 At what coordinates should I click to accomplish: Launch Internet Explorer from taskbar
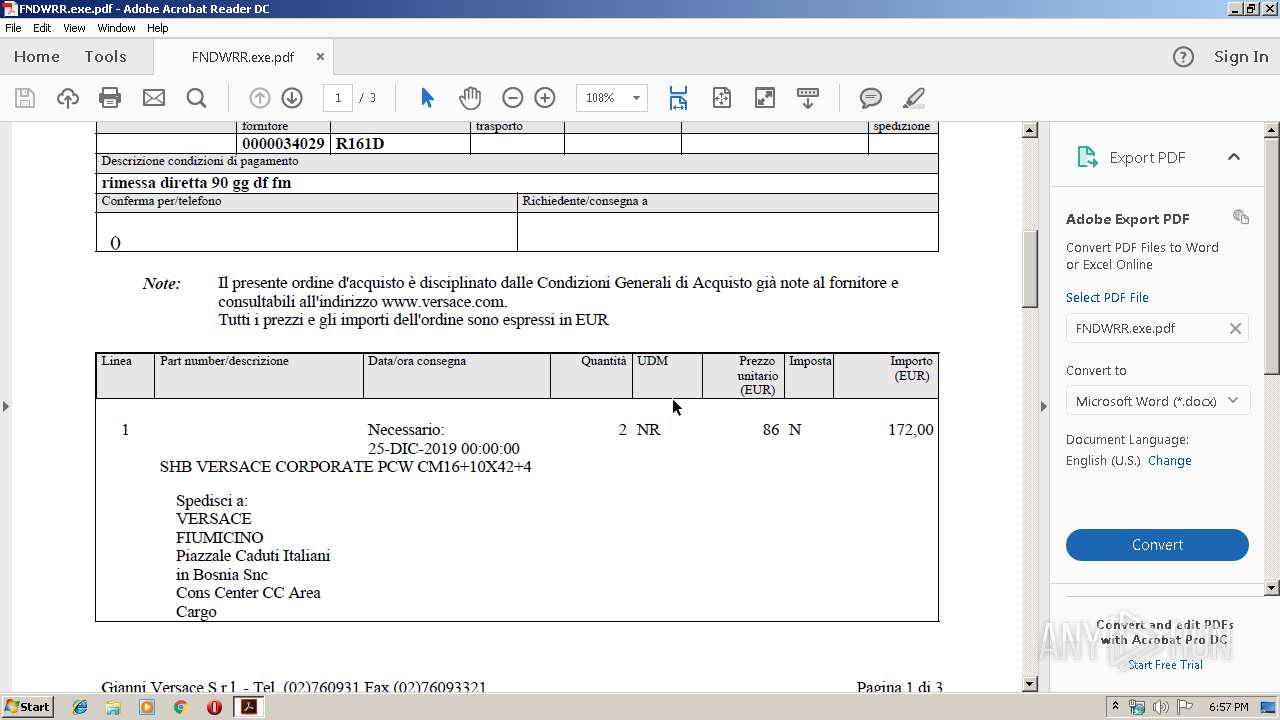(x=80, y=707)
